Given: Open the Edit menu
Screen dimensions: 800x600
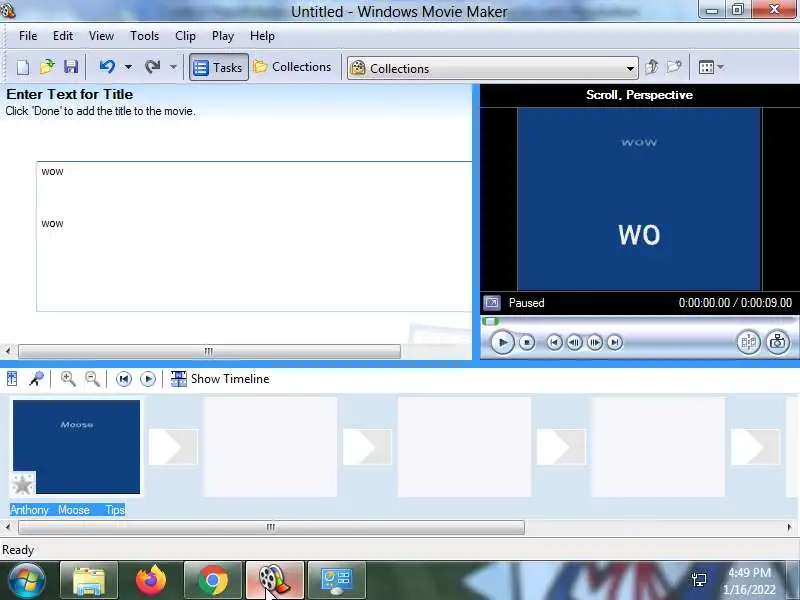Looking at the screenshot, I should pos(63,36).
